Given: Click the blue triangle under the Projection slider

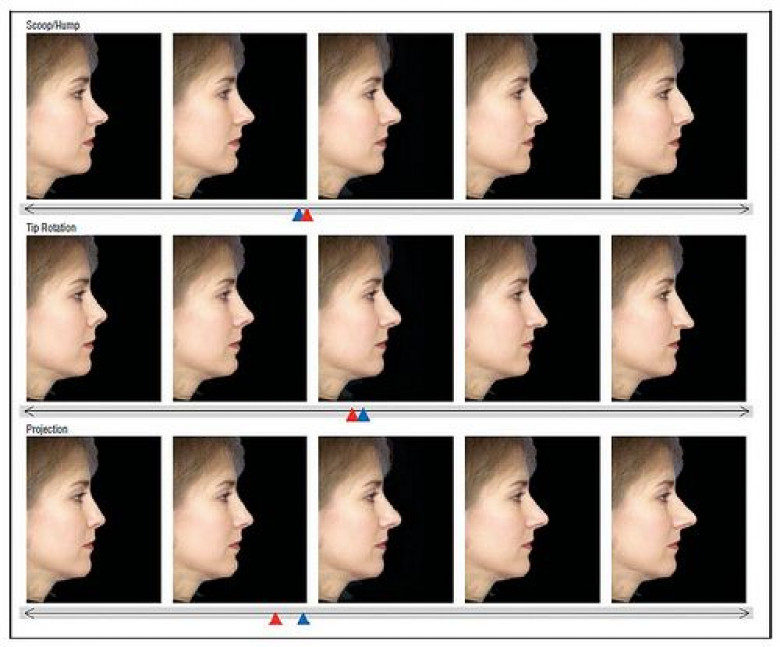Looking at the screenshot, I should pyautogui.click(x=303, y=619).
